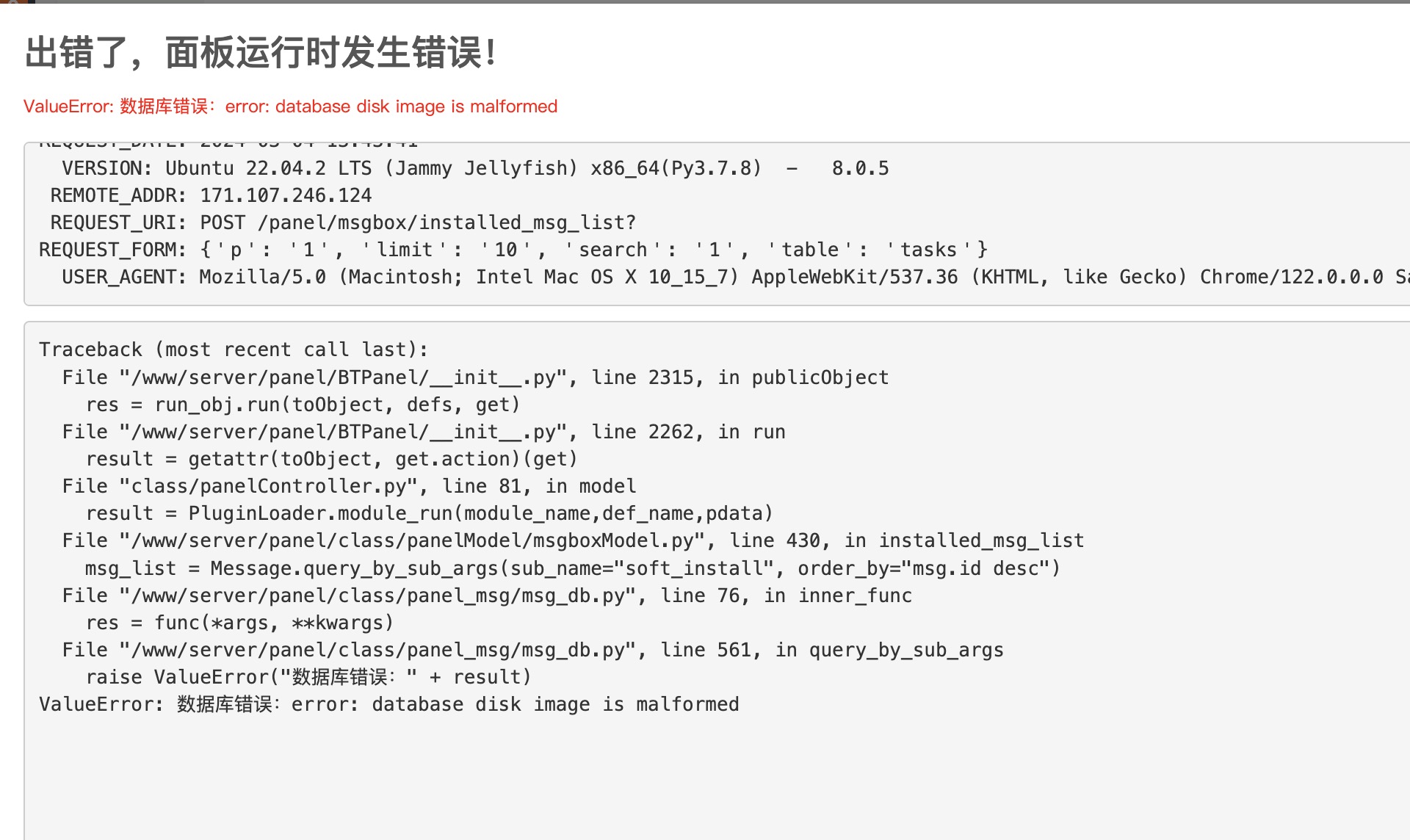Click the USER_AGENT Mozilla/5.0 line
Viewport: 1410px width, 840px height.
tap(736, 277)
